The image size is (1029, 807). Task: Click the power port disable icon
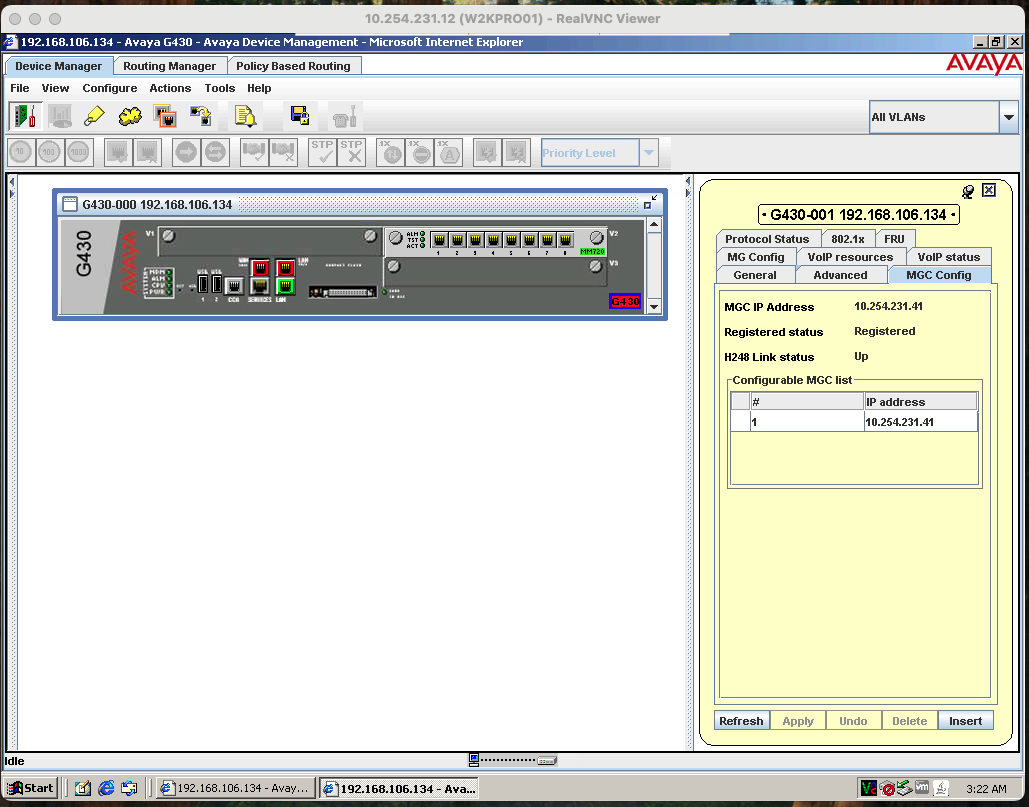[x=516, y=152]
